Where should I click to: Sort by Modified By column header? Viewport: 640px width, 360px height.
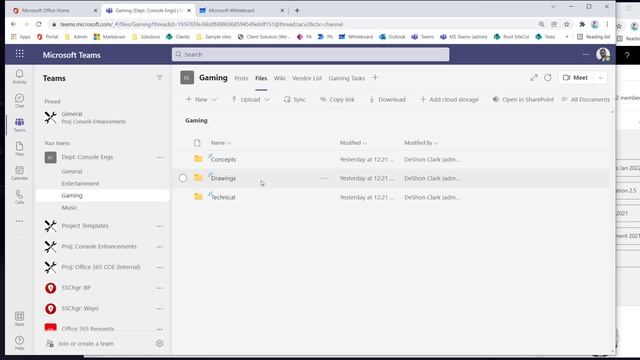(421, 142)
